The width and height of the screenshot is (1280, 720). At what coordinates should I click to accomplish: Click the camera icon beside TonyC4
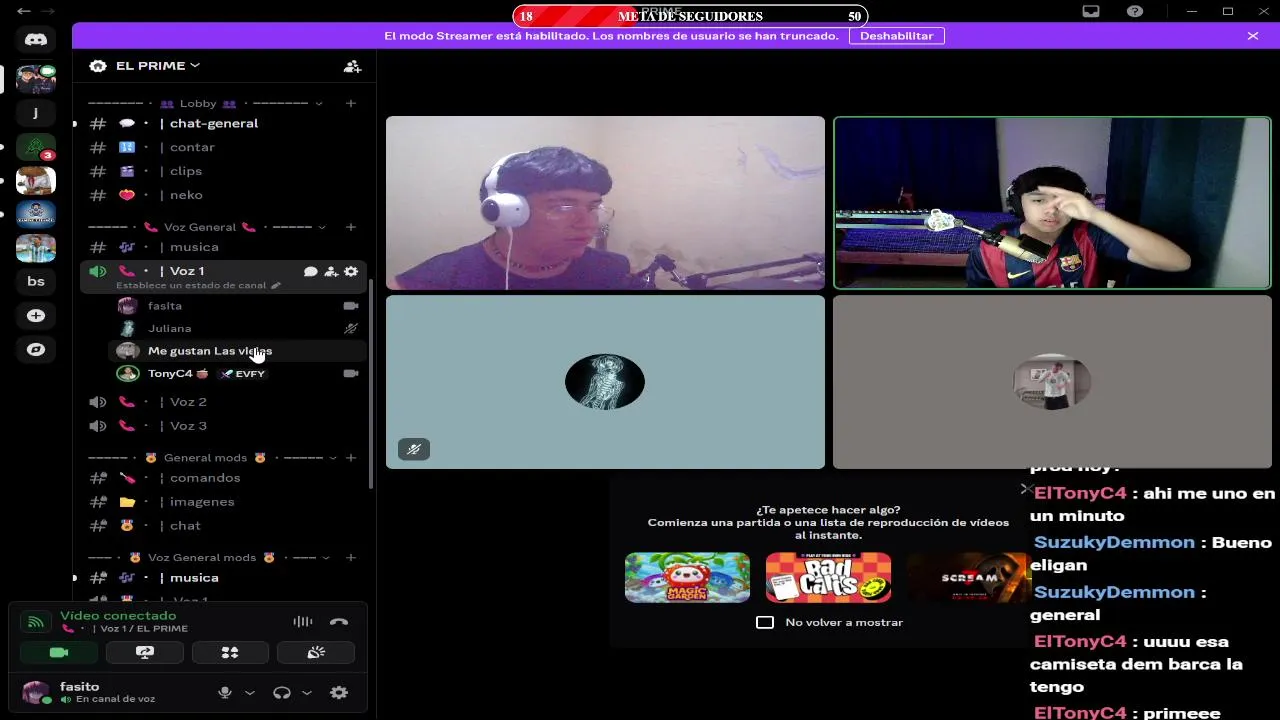coord(351,373)
